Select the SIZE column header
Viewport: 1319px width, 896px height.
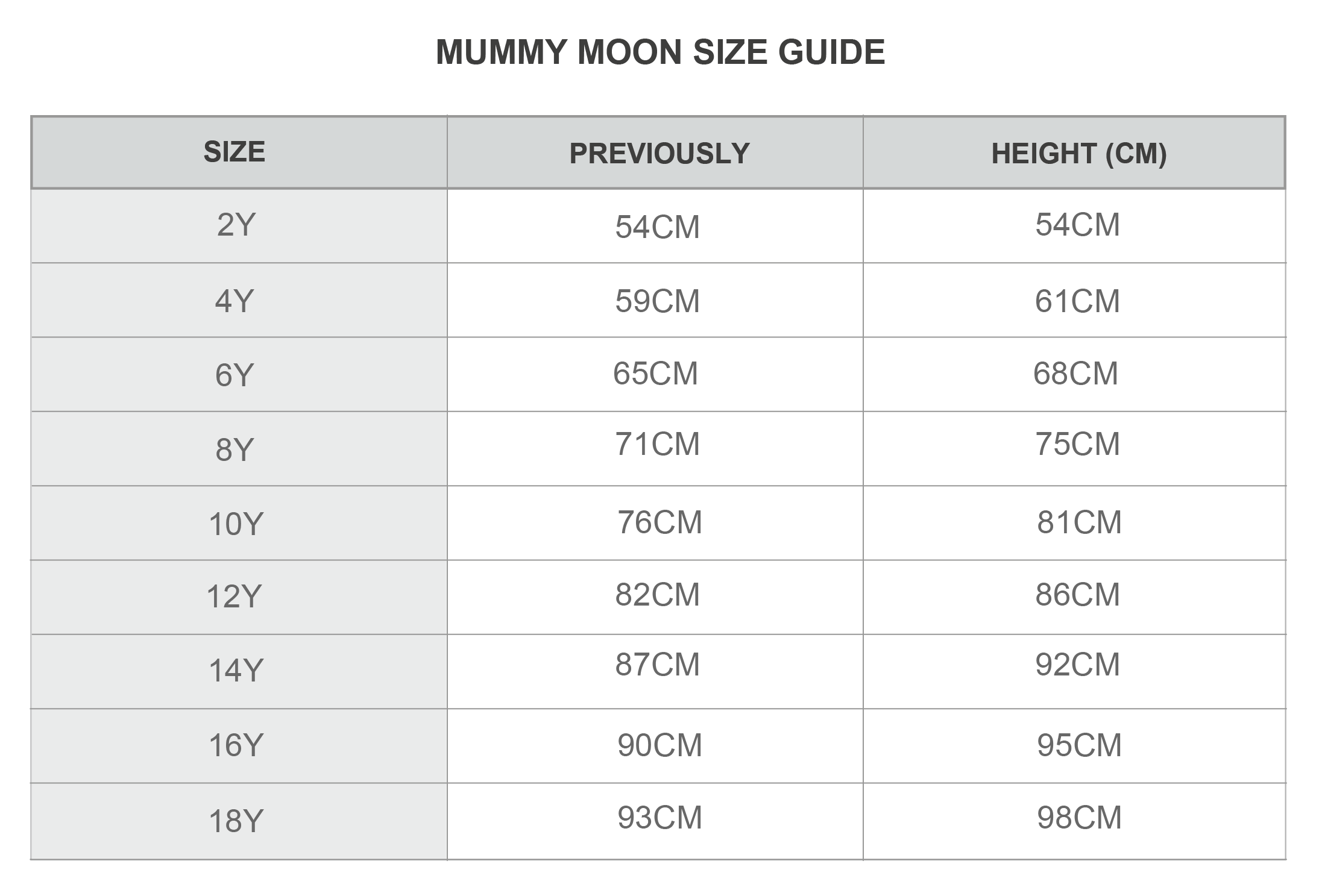(235, 152)
